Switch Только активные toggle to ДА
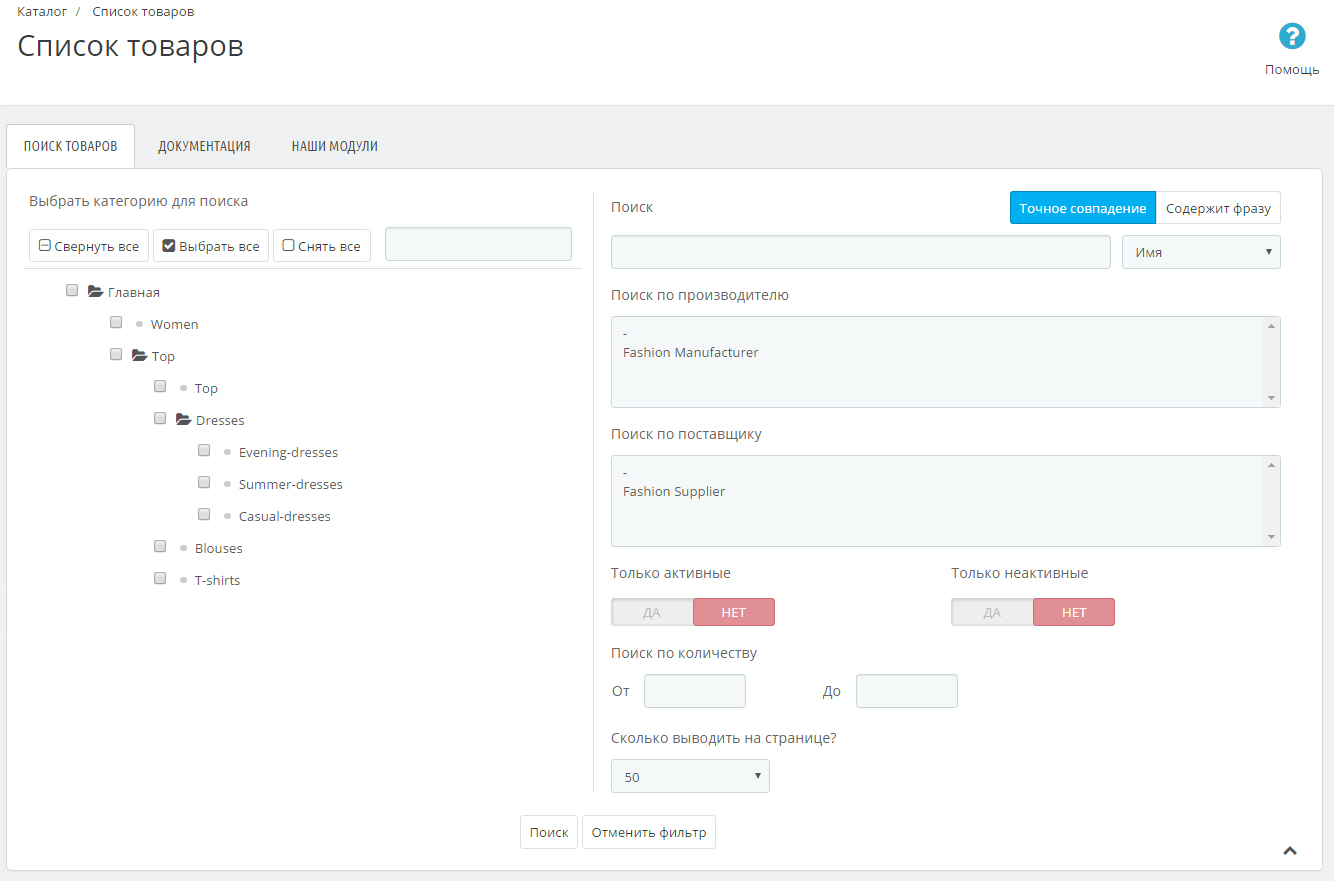The height and width of the screenshot is (881, 1334). click(652, 612)
